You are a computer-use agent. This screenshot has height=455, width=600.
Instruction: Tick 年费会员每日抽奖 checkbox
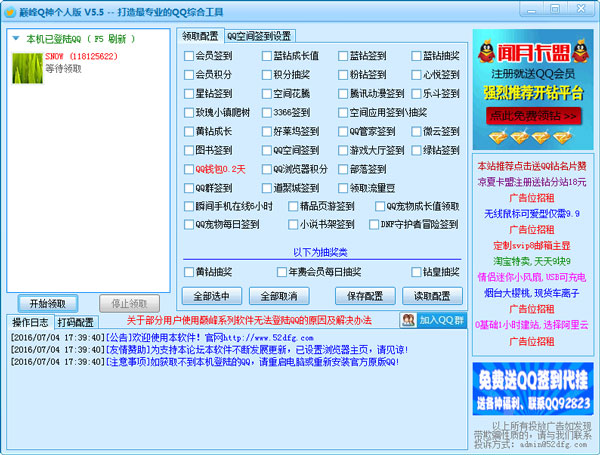(x=282, y=272)
